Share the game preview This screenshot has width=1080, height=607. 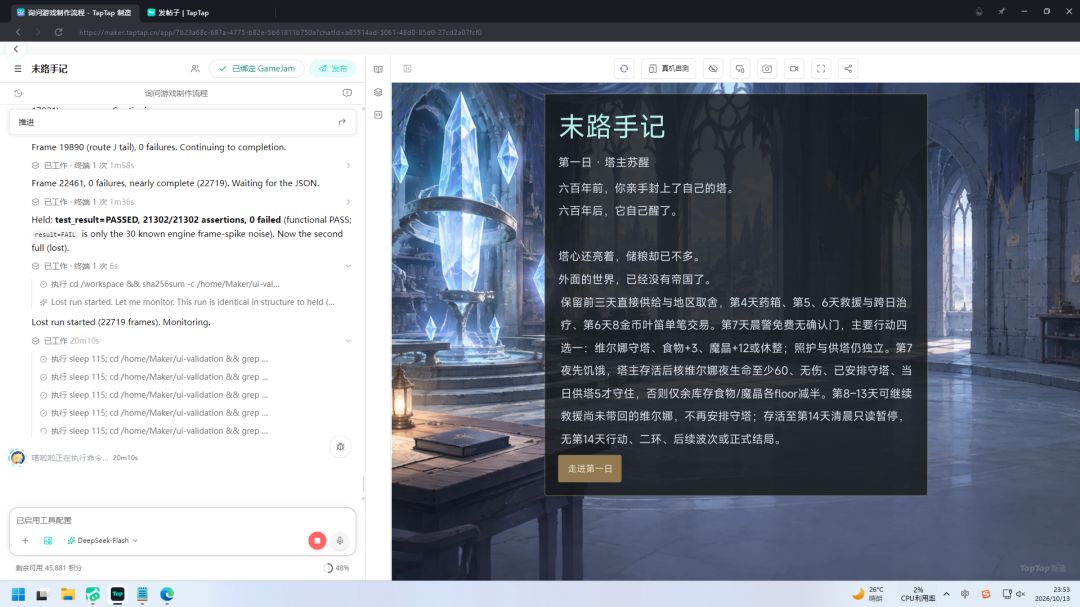pos(849,69)
